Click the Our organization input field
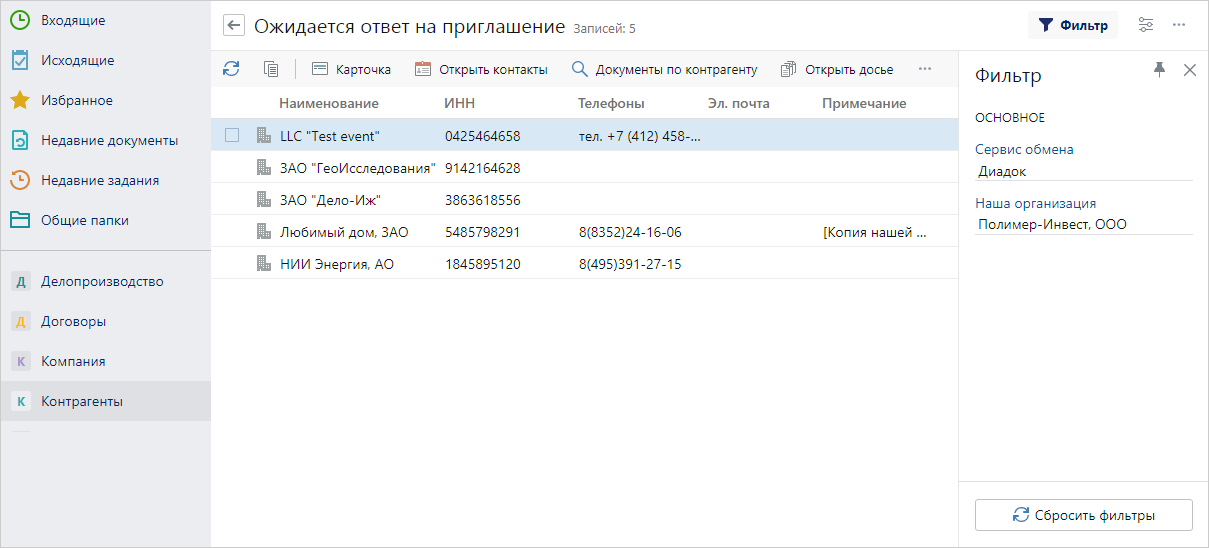 (x=1083, y=224)
